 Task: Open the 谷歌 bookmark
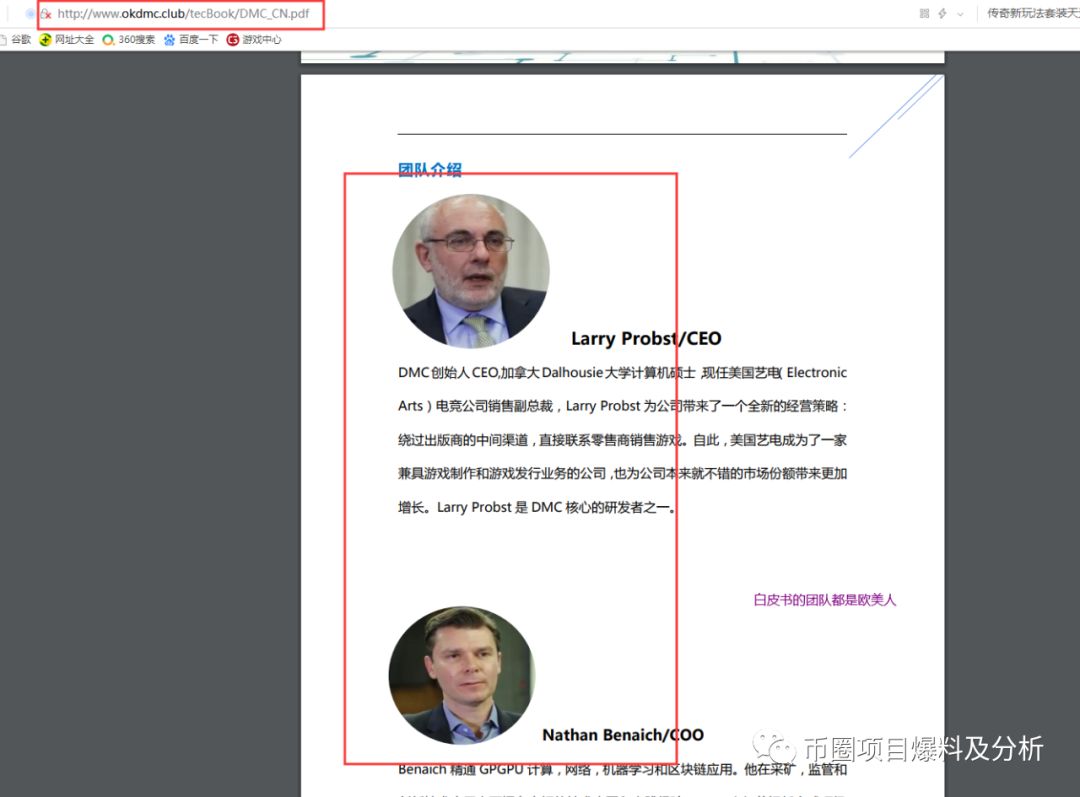(x=16, y=39)
